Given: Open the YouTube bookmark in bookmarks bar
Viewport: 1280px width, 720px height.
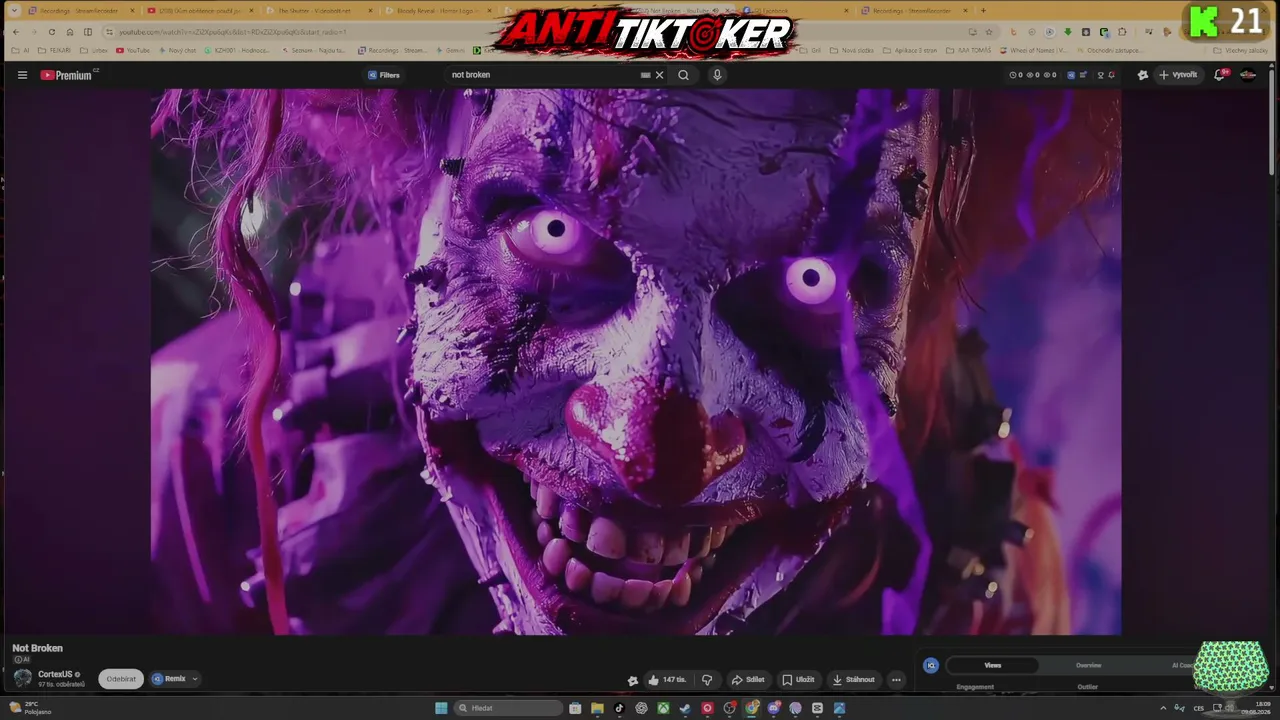Looking at the screenshot, I should 133,50.
